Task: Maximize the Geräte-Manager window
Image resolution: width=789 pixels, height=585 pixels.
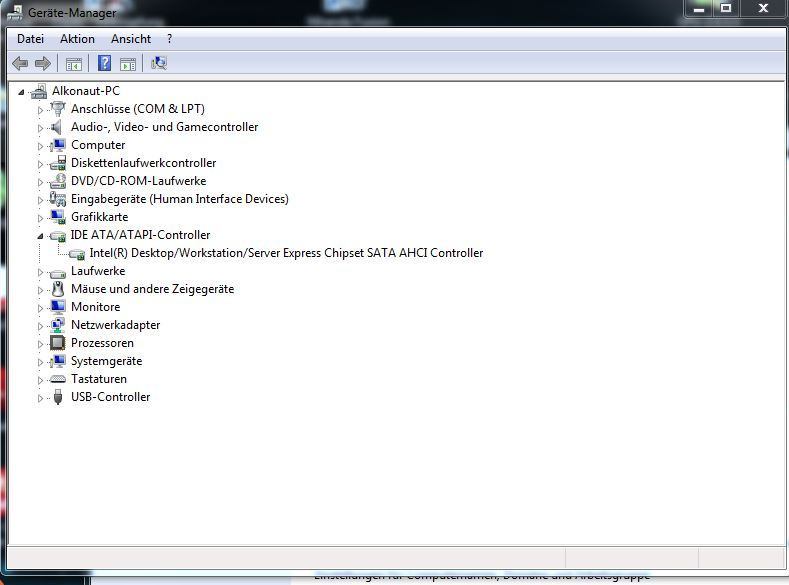Action: [726, 8]
